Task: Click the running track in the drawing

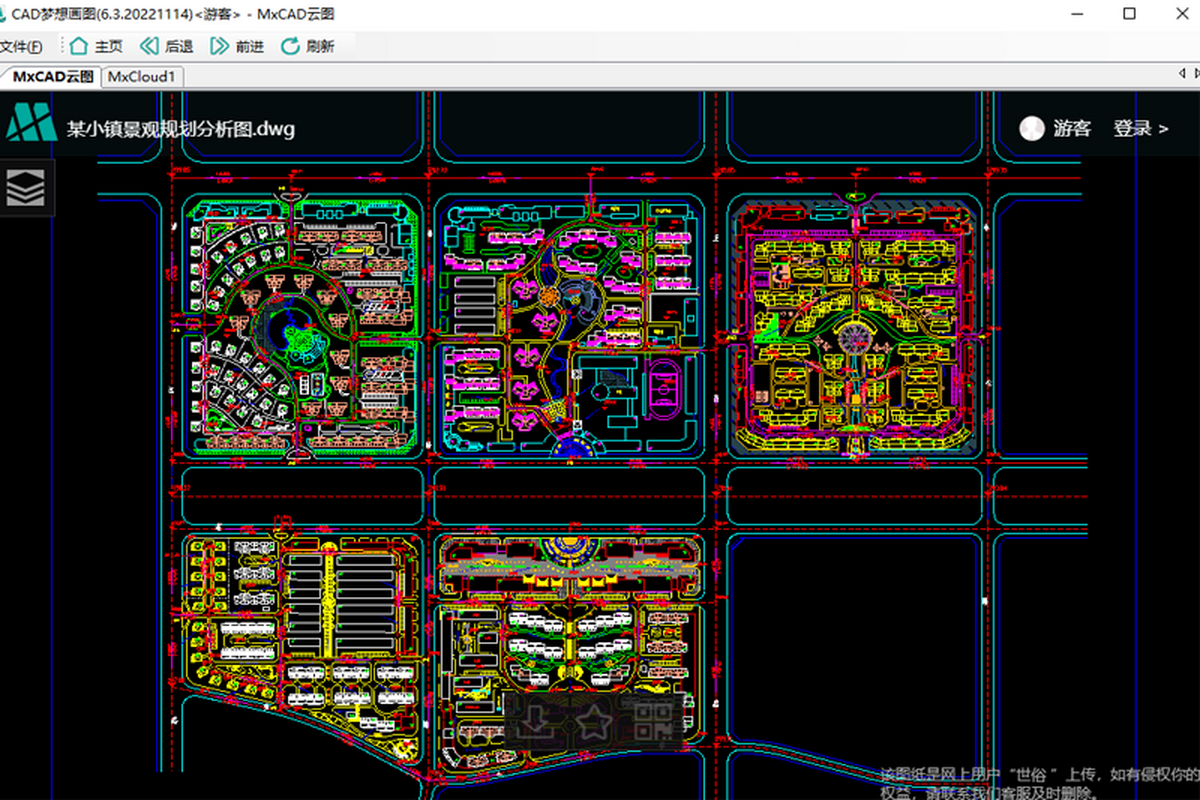Action: pos(662,390)
